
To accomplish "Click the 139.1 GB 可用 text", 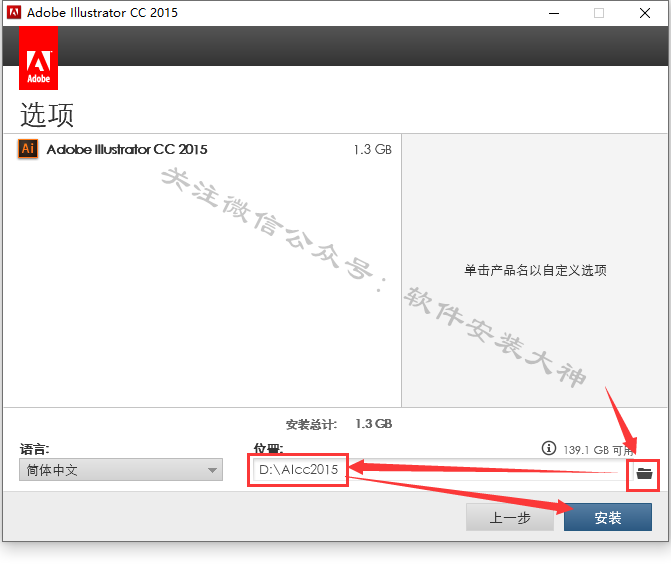I will click(x=598, y=450).
